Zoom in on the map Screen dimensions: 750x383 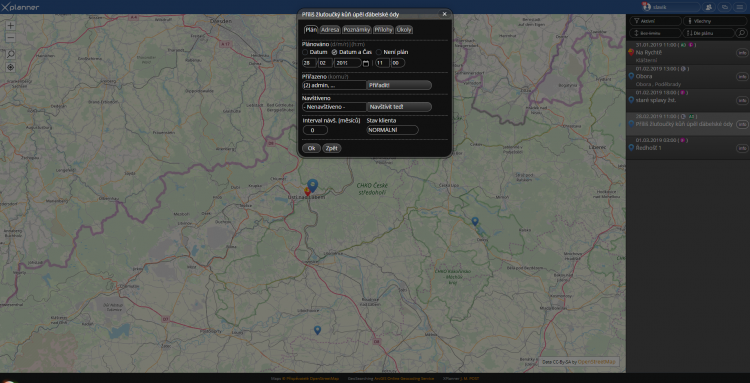coord(11,26)
